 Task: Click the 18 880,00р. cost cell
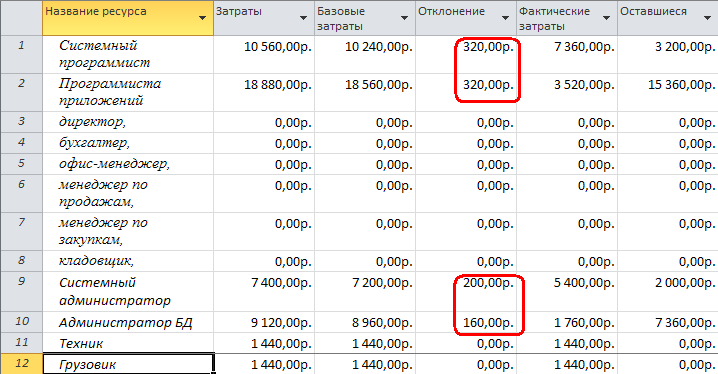(264, 92)
